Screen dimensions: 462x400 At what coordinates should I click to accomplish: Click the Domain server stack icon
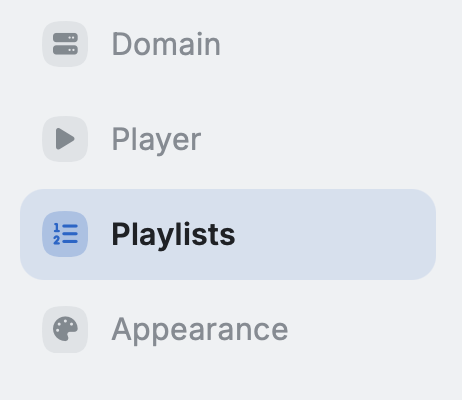(x=65, y=44)
